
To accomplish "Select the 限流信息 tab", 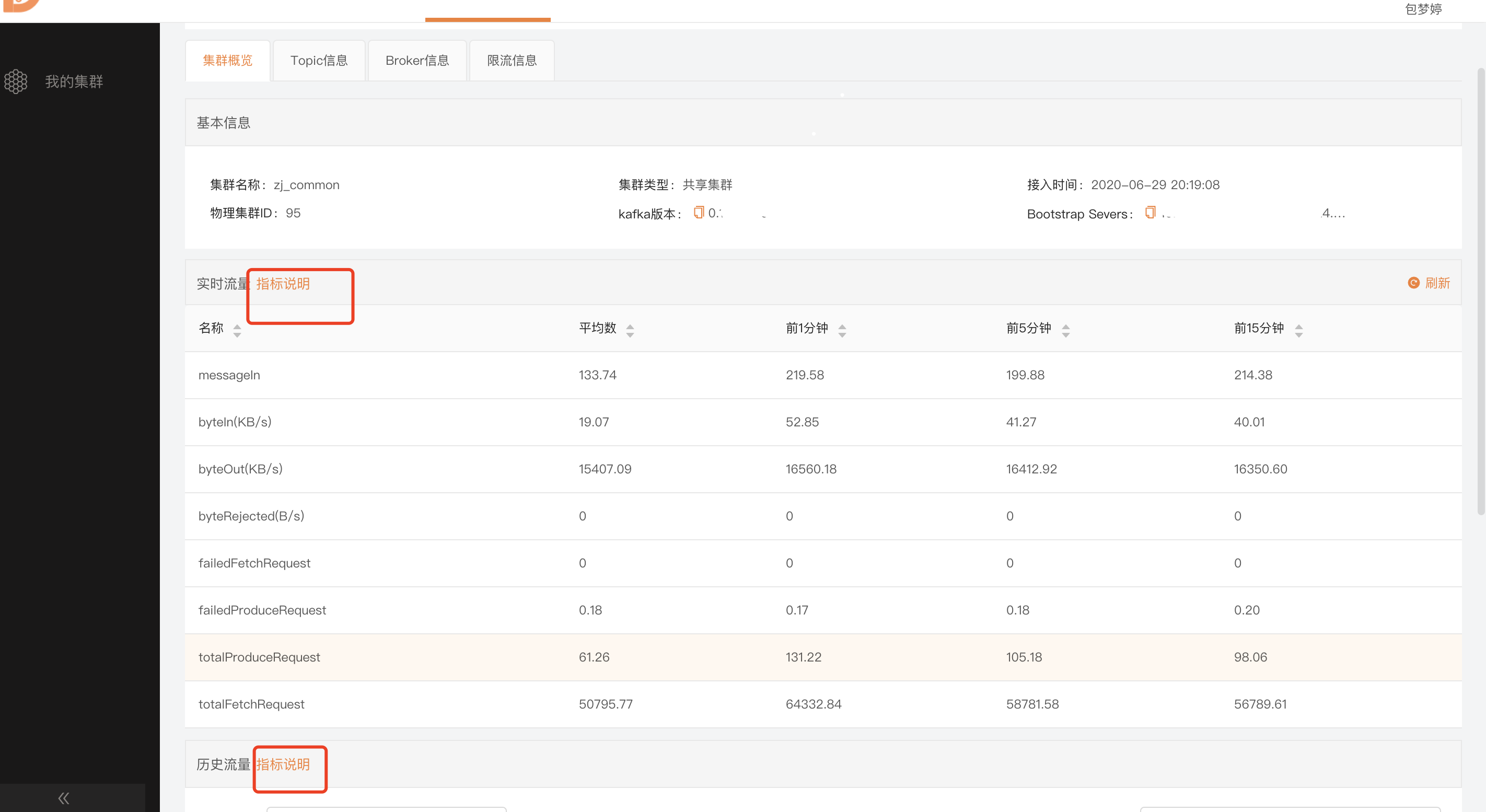I will [x=511, y=61].
